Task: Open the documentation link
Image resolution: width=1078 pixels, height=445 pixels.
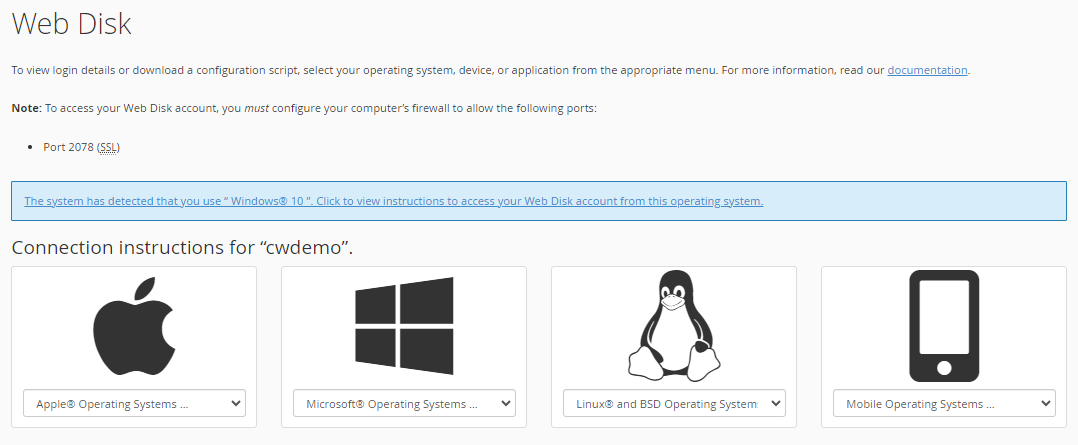Action: point(927,70)
